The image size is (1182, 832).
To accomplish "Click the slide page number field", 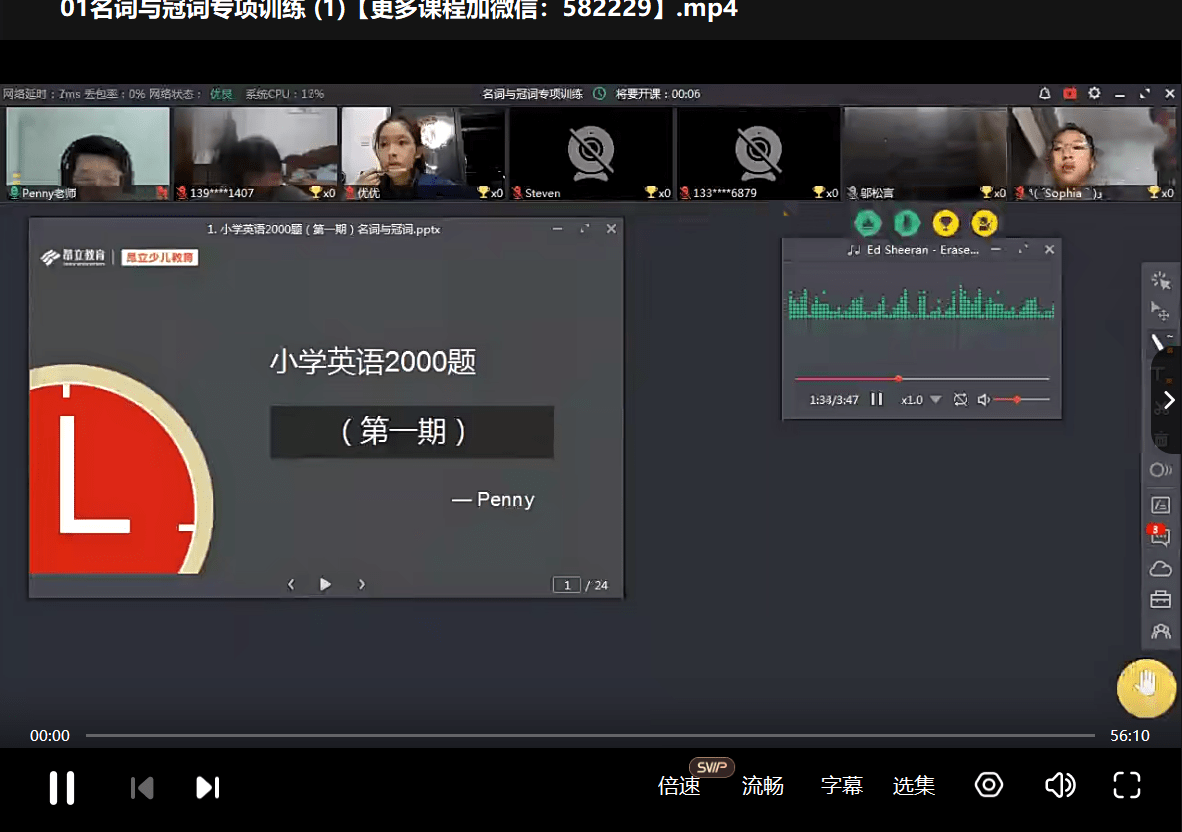I will (567, 585).
